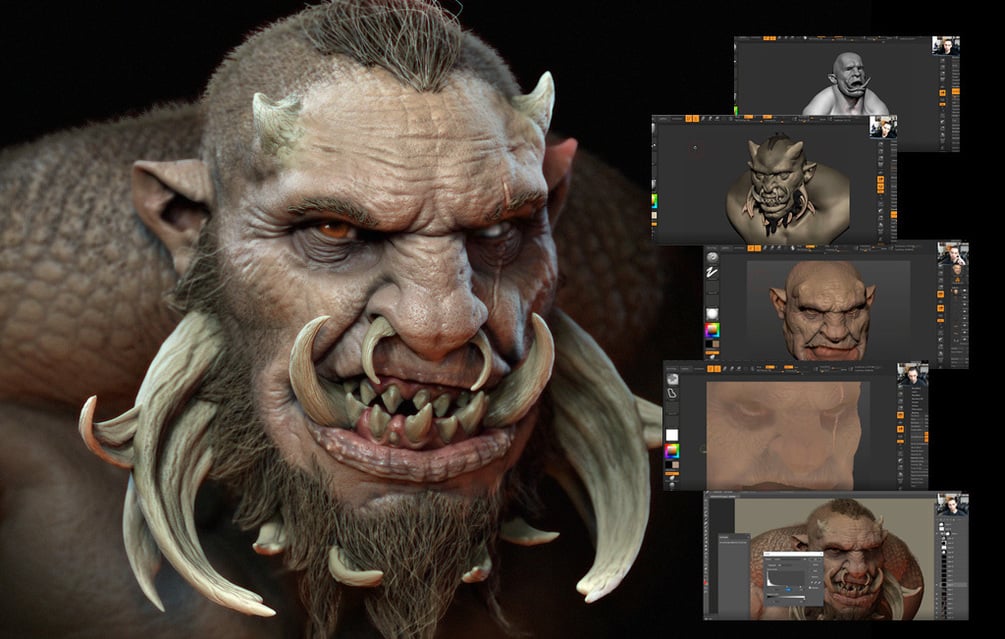Image resolution: width=1005 pixels, height=639 pixels.
Task: Click output levels gradient bar in Levels dialog
Action: [x=786, y=597]
